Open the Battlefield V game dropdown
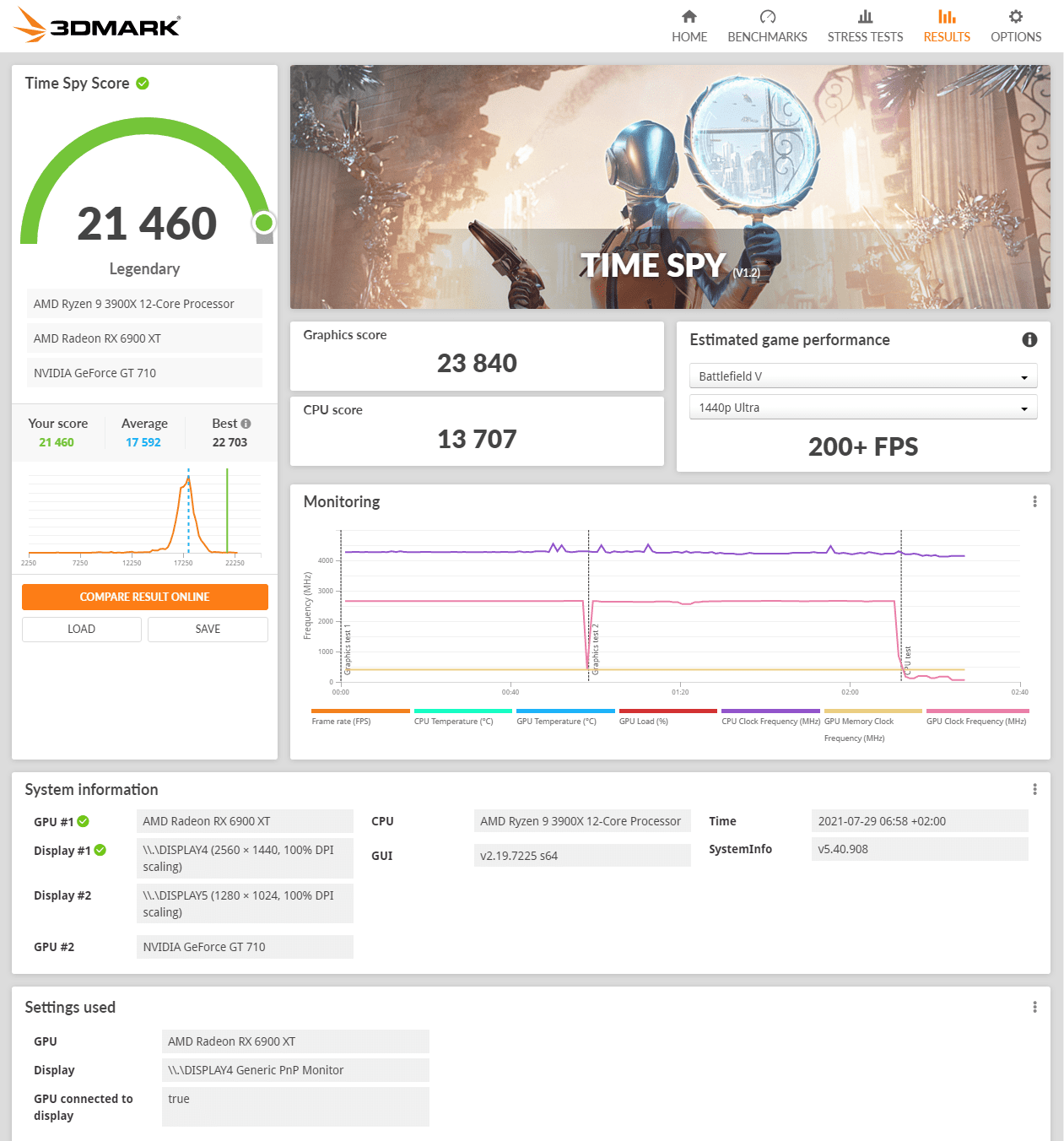 863,376
